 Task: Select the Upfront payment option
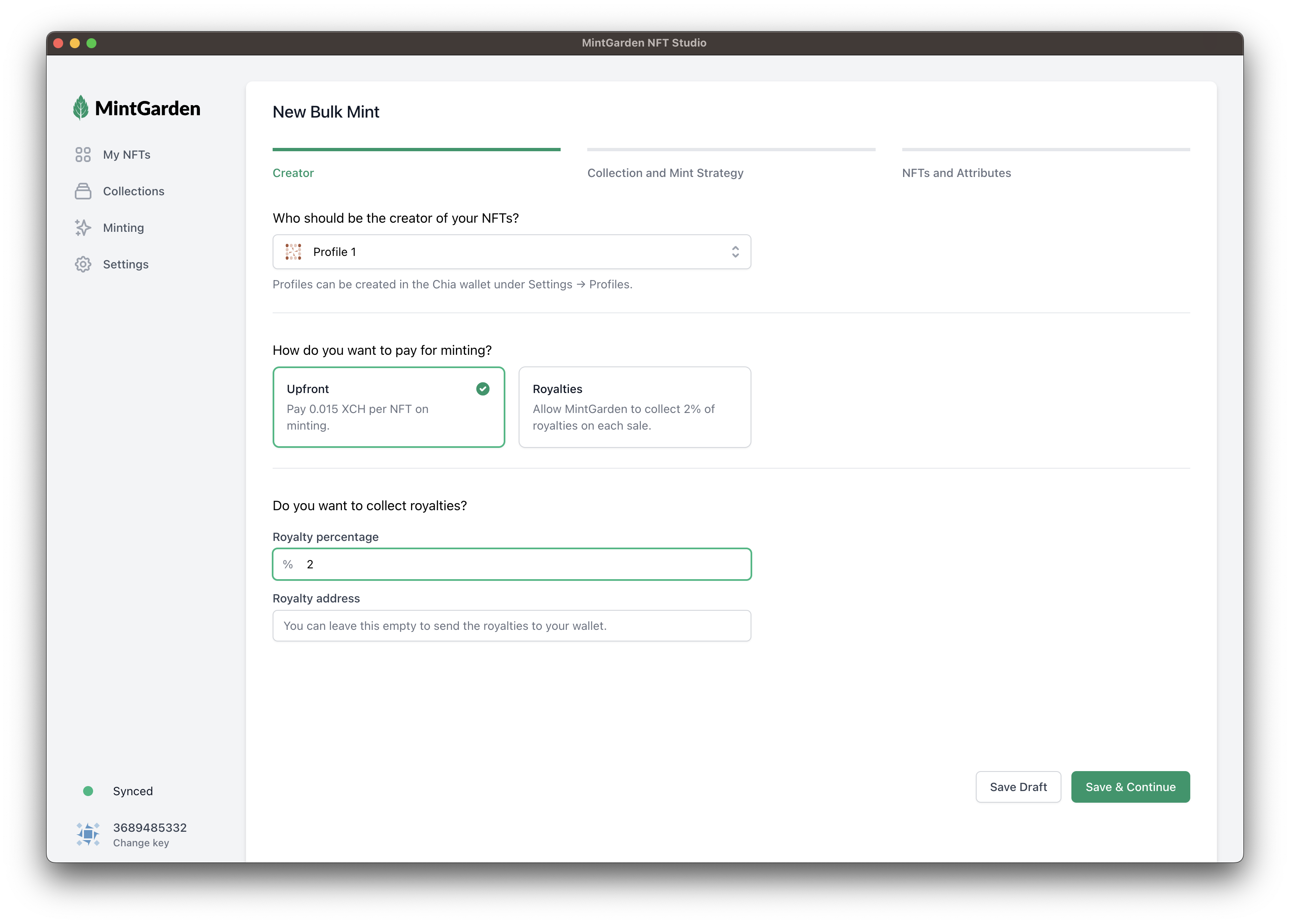tap(389, 407)
